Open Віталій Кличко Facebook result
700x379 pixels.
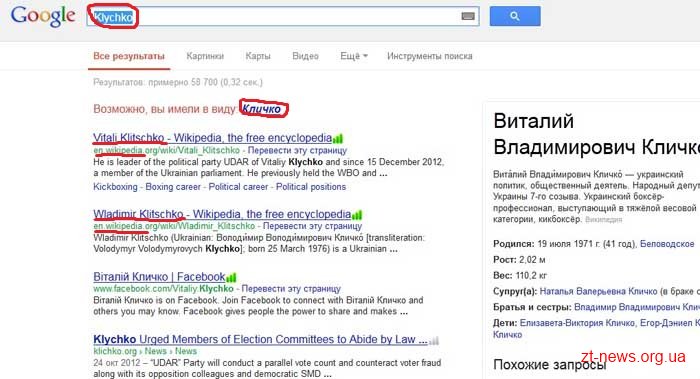159,277
